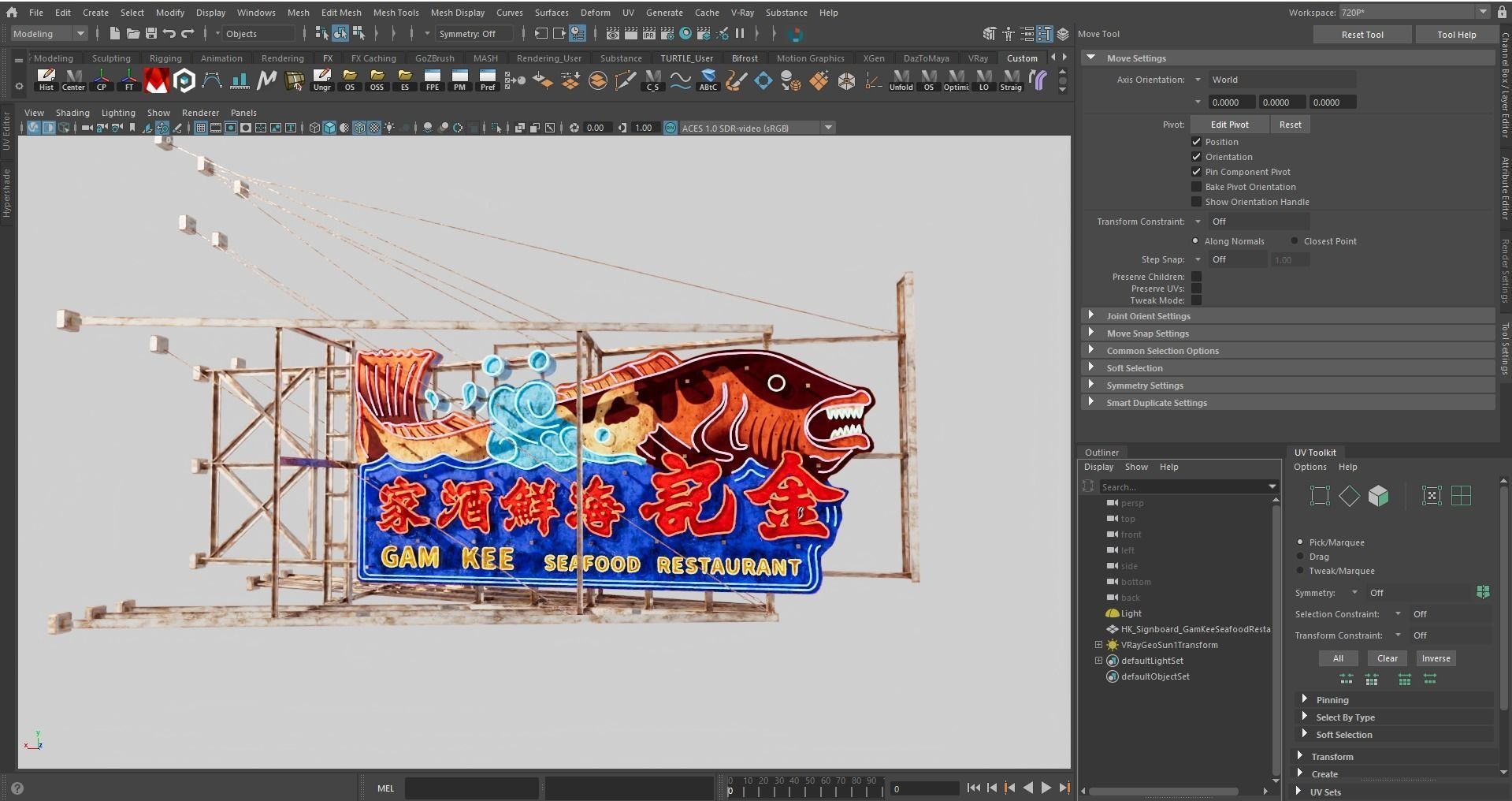The width and height of the screenshot is (1512, 801).
Task: Click the ABtC shelf icon
Action: (708, 80)
